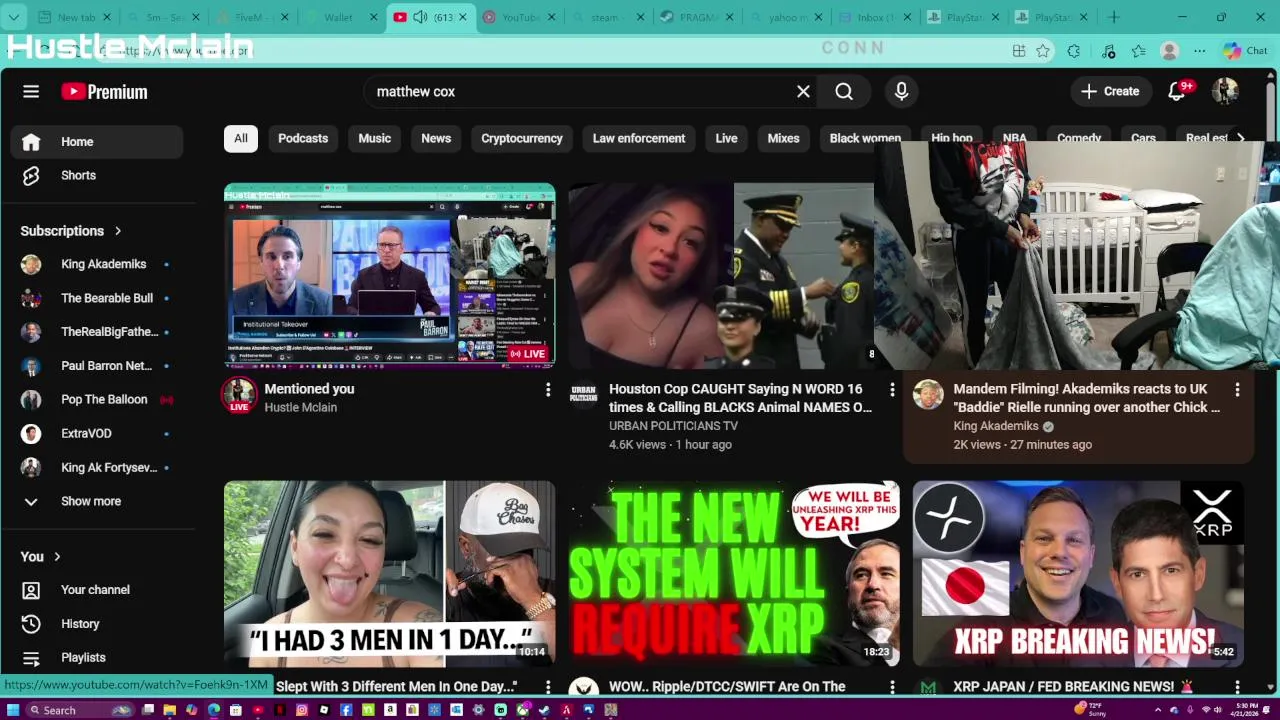Open browser extensions puzzle icon
Viewport: 1280px width, 720px height.
pyautogui.click(x=1074, y=51)
